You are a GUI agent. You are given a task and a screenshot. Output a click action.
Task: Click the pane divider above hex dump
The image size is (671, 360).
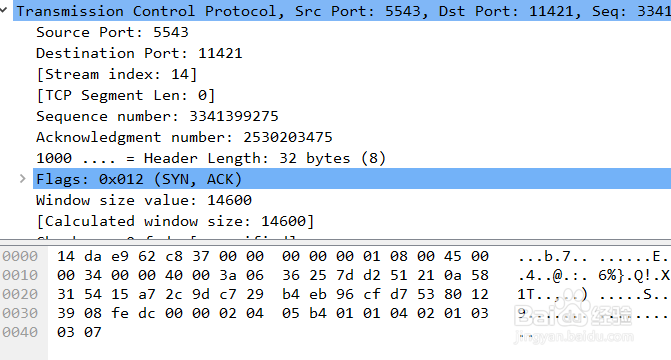click(336, 242)
